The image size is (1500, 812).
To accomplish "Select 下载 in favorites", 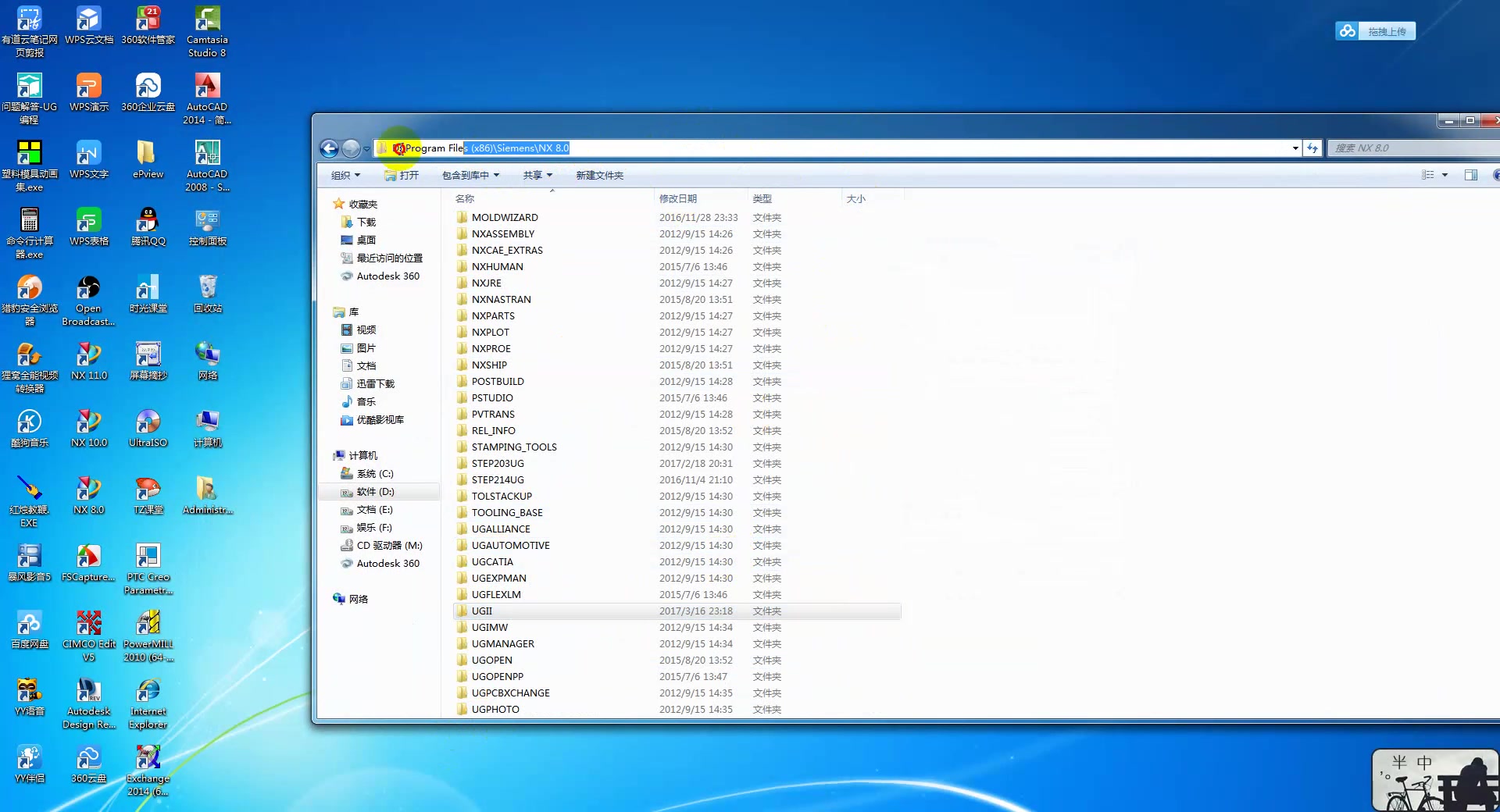I will pyautogui.click(x=366, y=222).
